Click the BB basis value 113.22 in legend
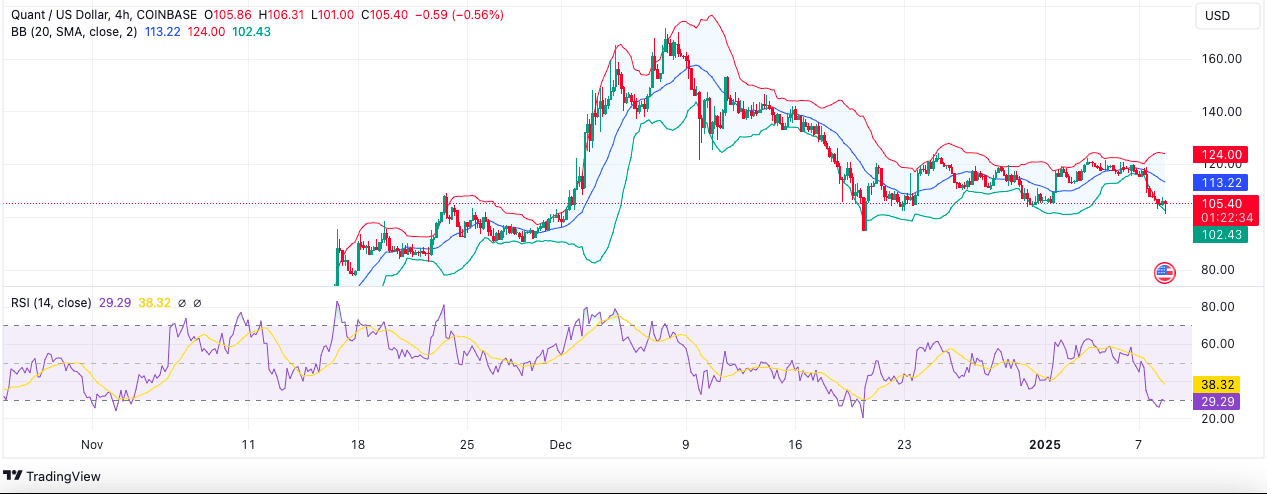 coord(164,32)
